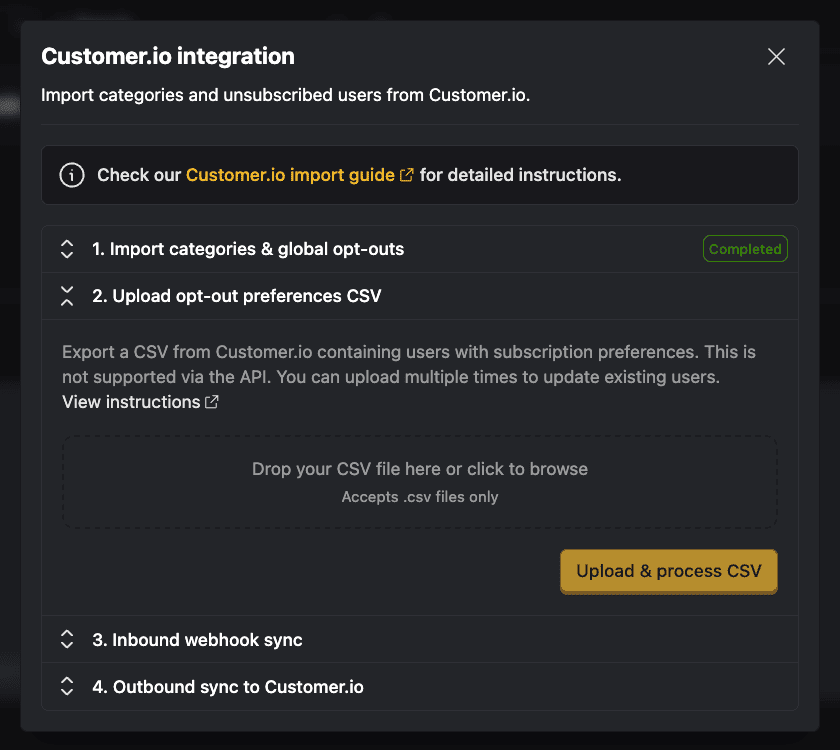Image resolution: width=840 pixels, height=750 pixels.
Task: Click the info circle icon in the banner
Action: tap(72, 175)
